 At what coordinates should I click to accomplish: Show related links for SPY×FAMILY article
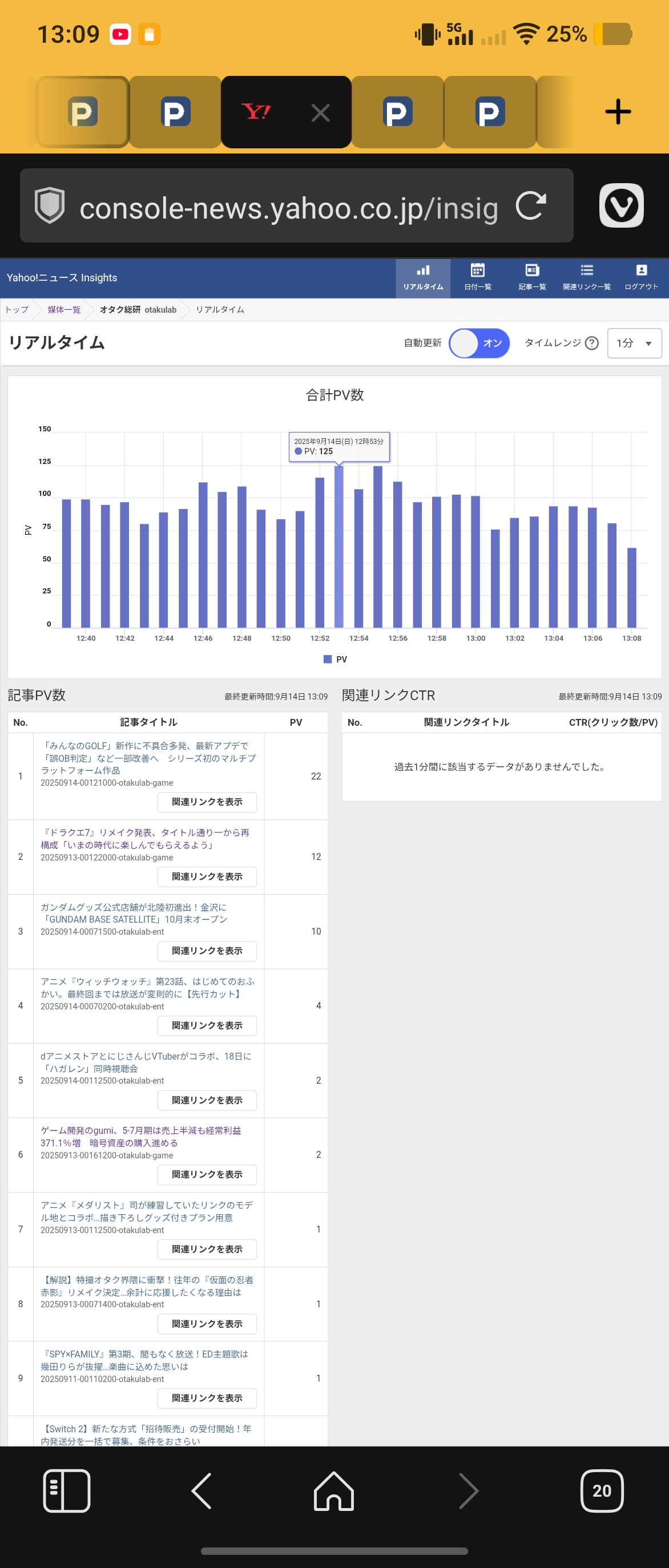[x=207, y=1398]
